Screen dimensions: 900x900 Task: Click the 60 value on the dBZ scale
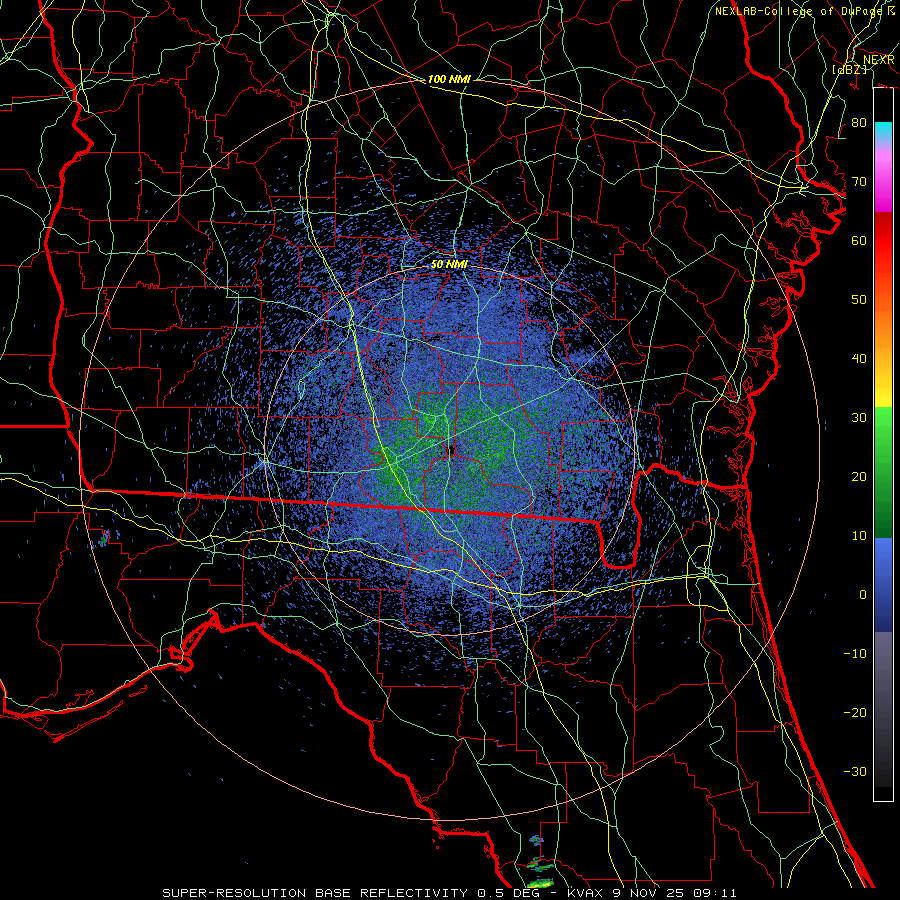859,241
